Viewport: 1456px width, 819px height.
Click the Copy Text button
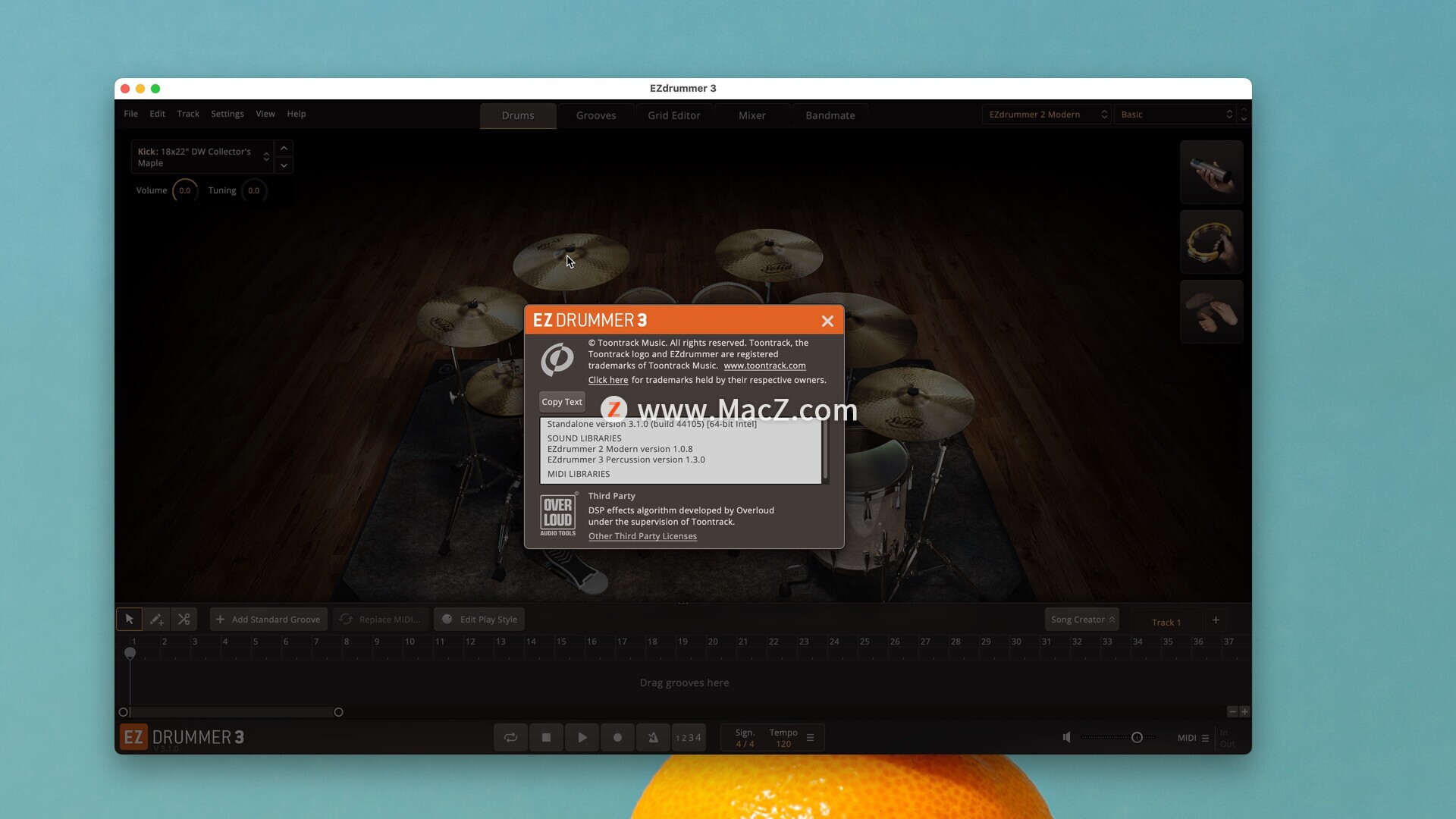pos(562,402)
